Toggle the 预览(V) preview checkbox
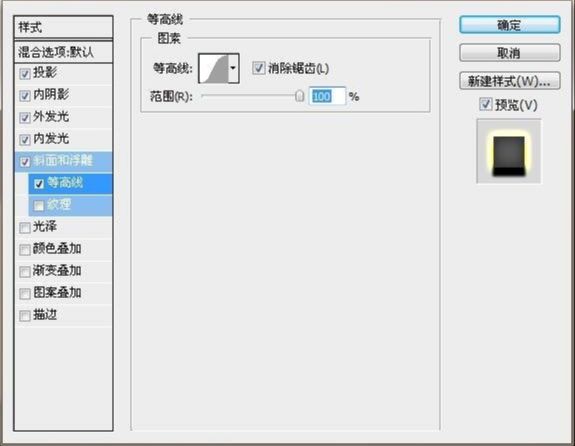The width and height of the screenshot is (575, 446). click(x=486, y=104)
